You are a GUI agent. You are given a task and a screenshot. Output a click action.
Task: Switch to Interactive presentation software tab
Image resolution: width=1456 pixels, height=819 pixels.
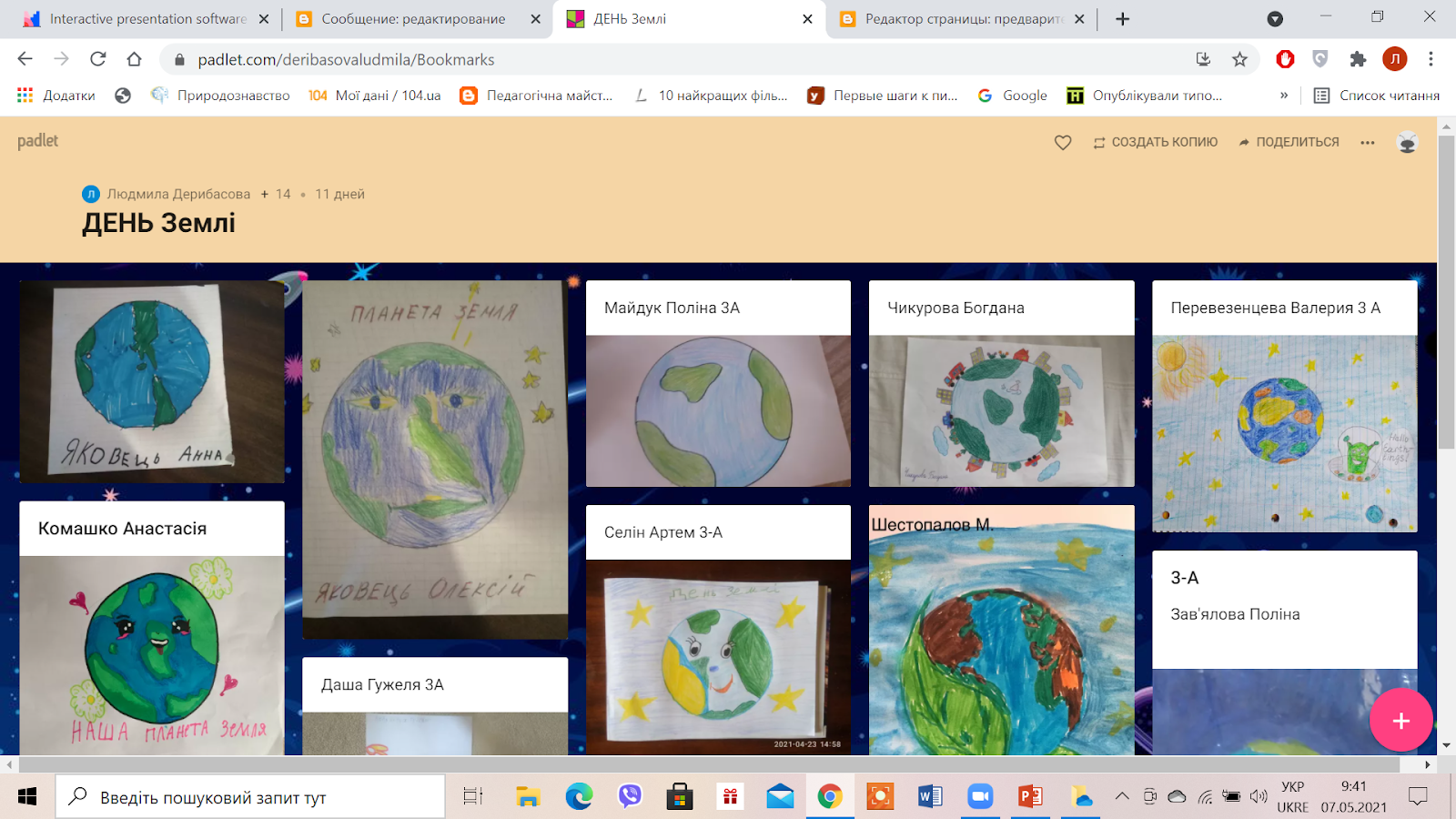point(146,19)
